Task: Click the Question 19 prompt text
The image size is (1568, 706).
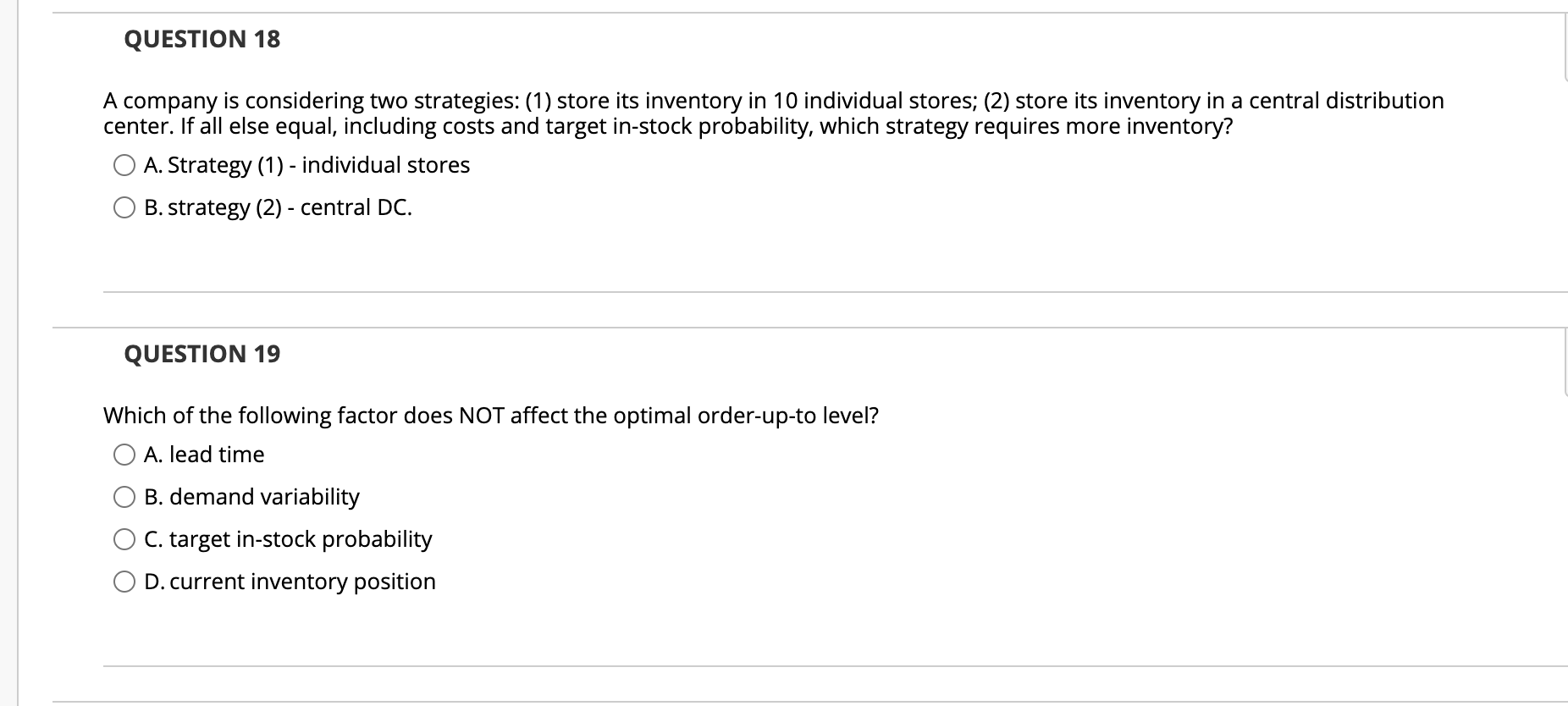Action: pyautogui.click(x=491, y=415)
